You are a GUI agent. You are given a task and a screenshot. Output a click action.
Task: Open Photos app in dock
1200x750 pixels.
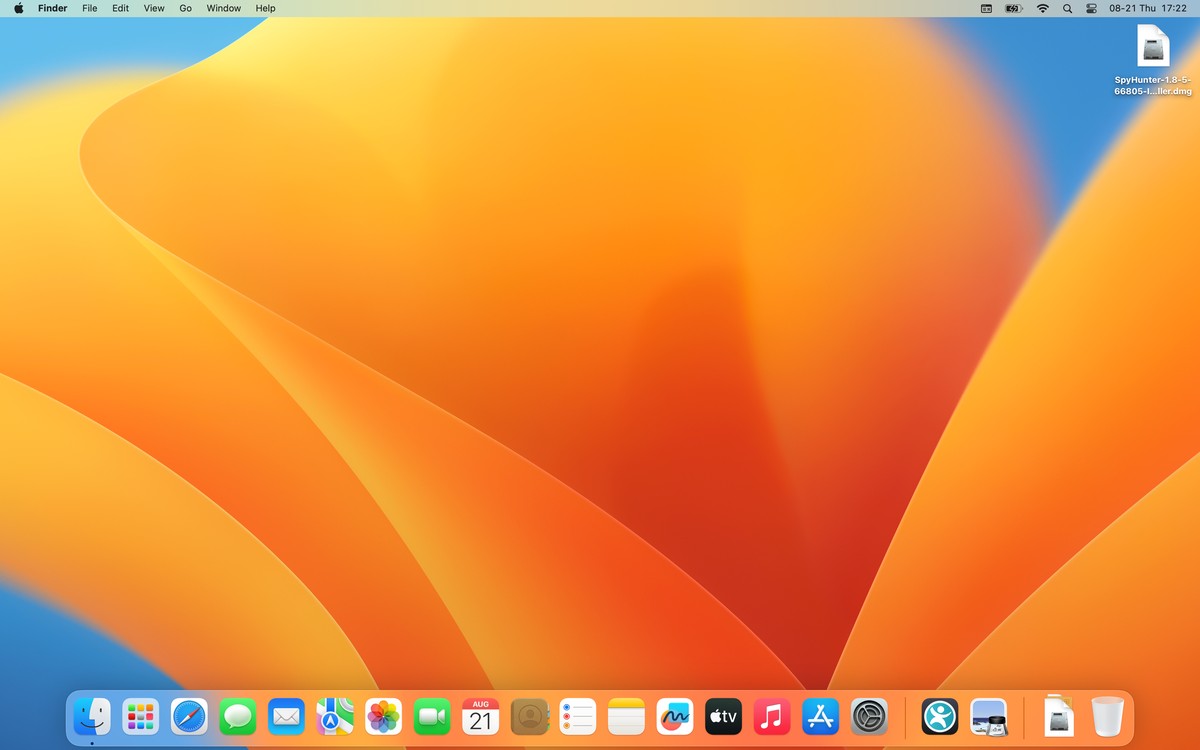pyautogui.click(x=384, y=717)
